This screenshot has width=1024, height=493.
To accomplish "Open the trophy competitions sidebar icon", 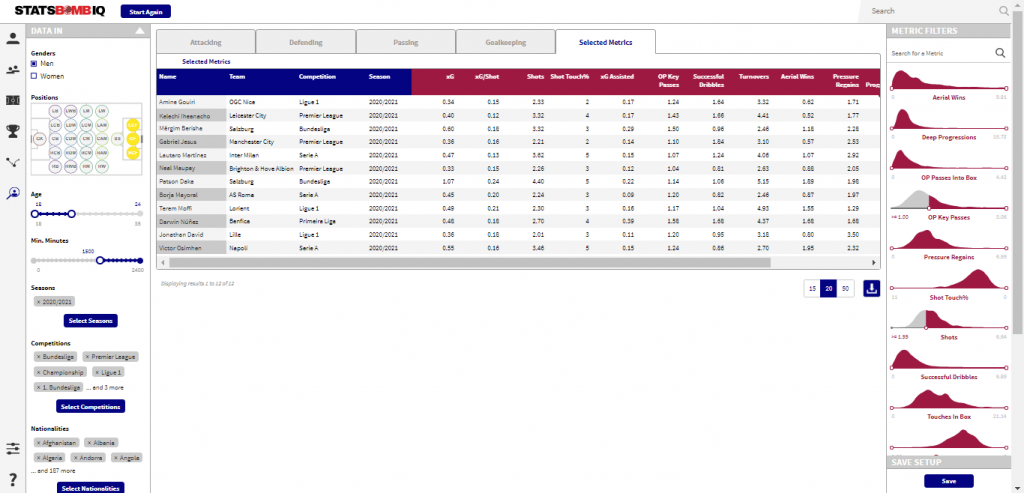I will click(x=12, y=132).
